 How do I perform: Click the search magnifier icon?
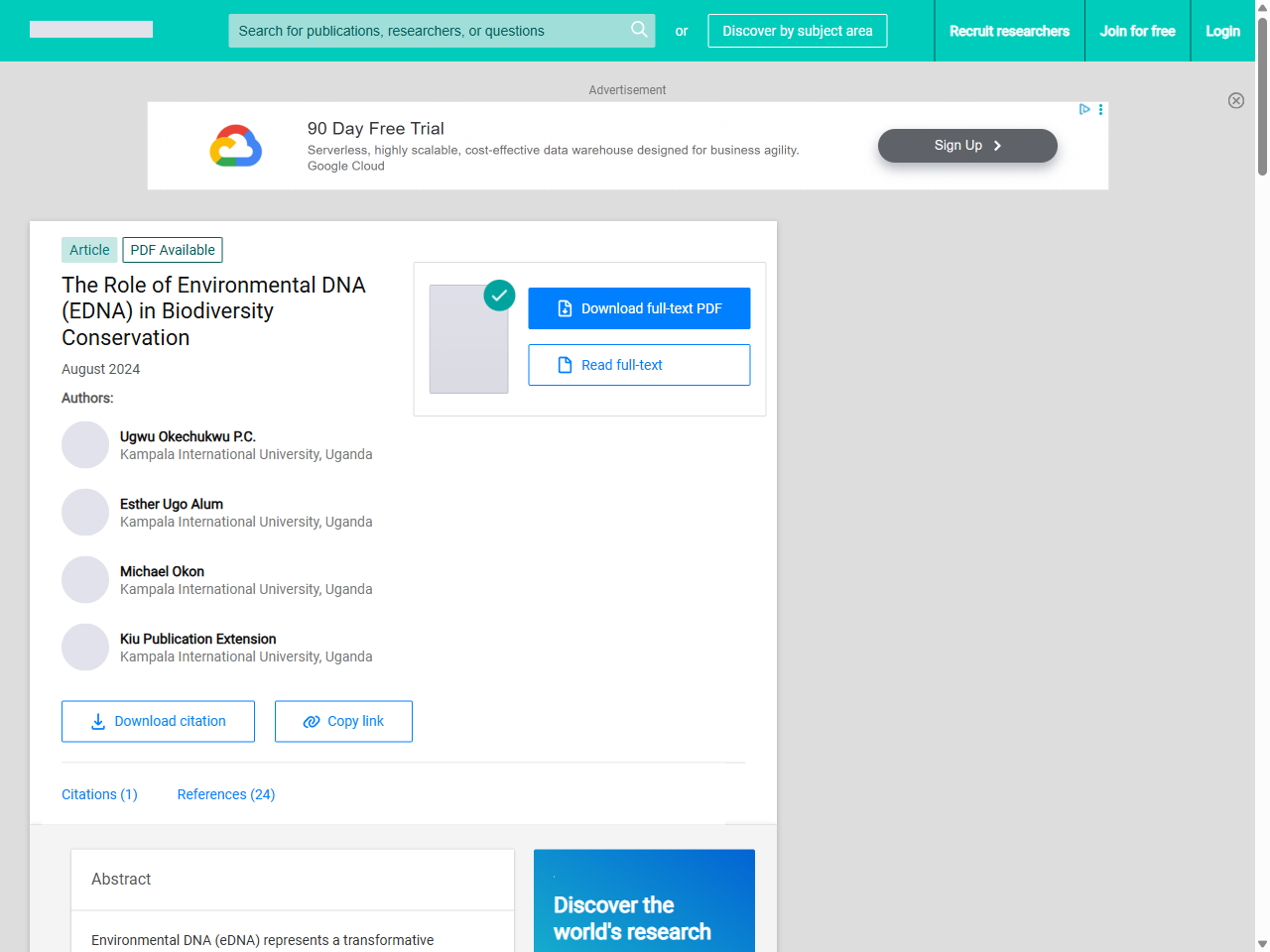point(639,31)
